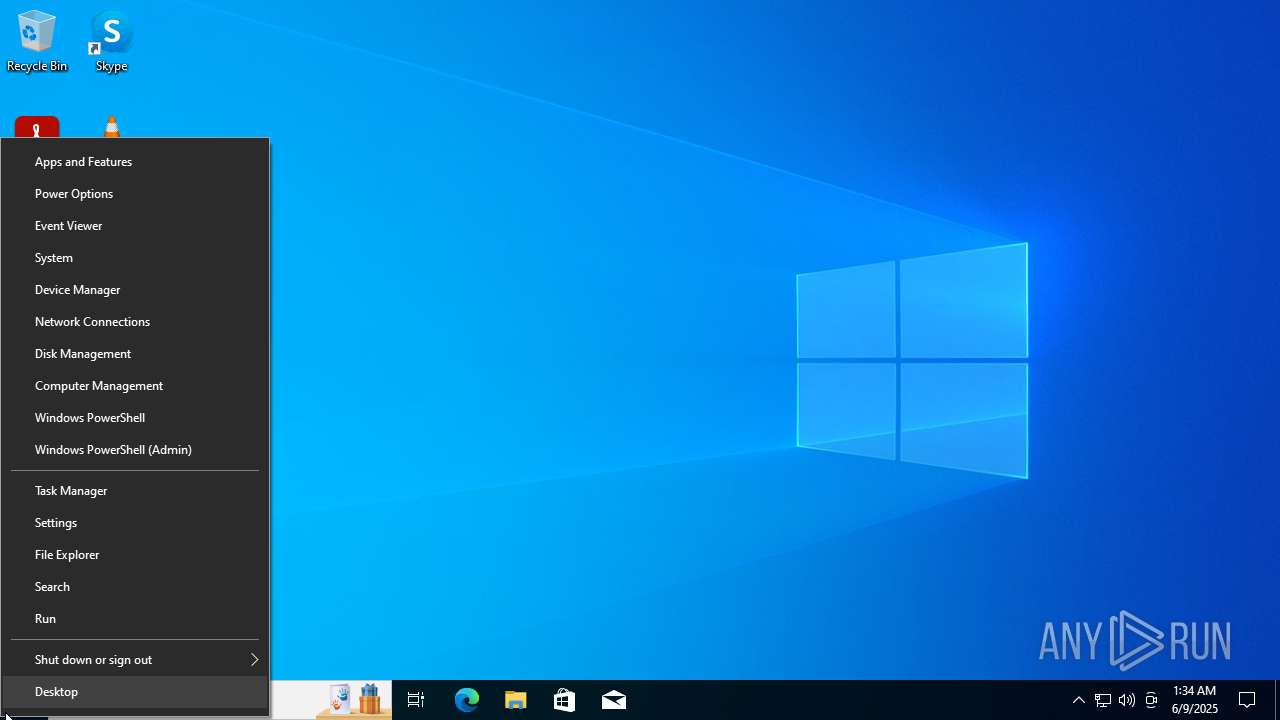This screenshot has height=720, width=1280.
Task: Start Windows PowerShell
Action: [135, 418]
